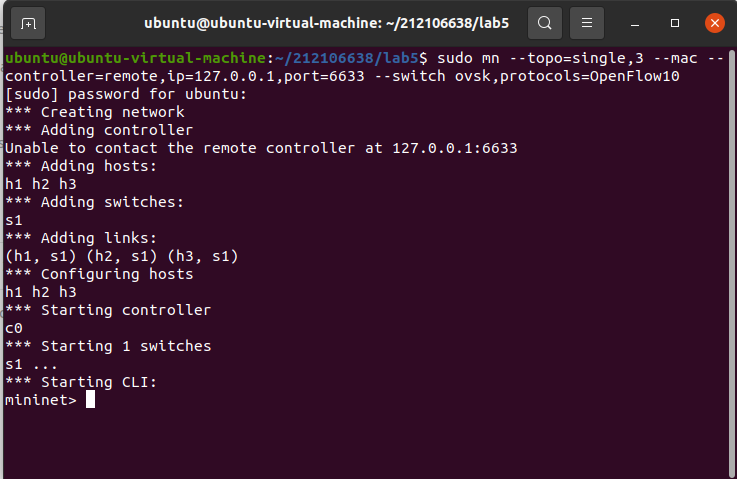Image resolution: width=737 pixels, height=479 pixels.
Task: Click the blue ~/212106638/lab5 path
Action: coord(346,58)
